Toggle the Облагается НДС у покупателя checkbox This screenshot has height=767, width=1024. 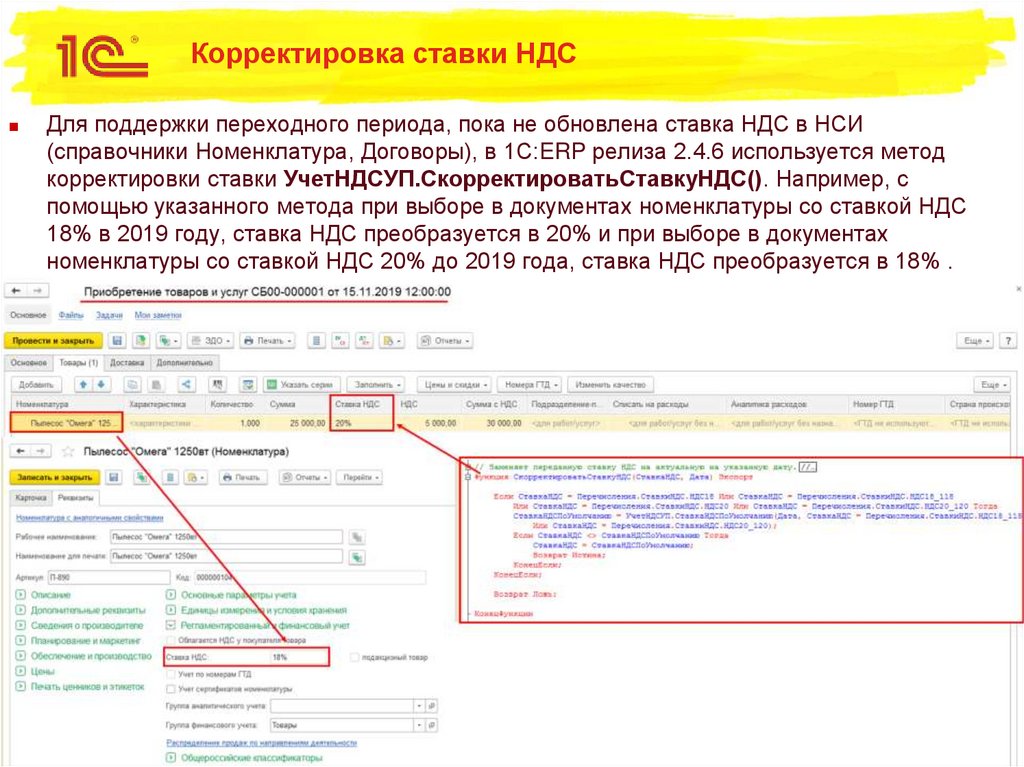pos(171,640)
